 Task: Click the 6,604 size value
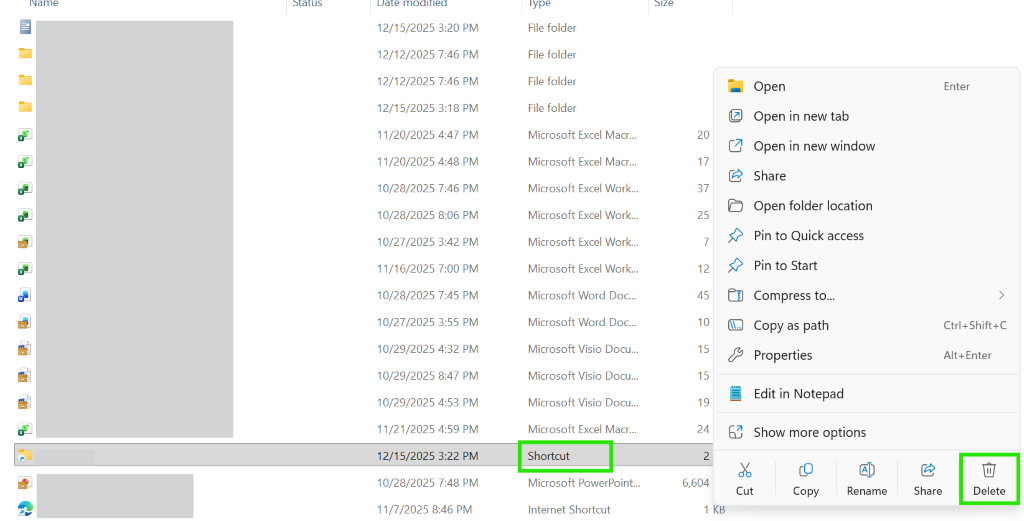click(696, 482)
